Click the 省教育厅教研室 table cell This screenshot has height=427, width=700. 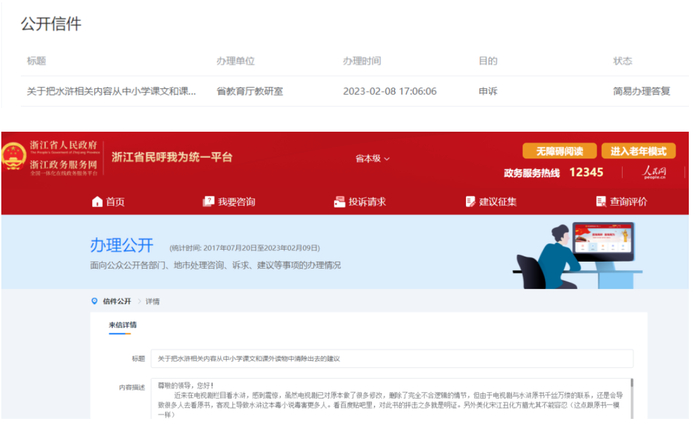(x=250, y=91)
